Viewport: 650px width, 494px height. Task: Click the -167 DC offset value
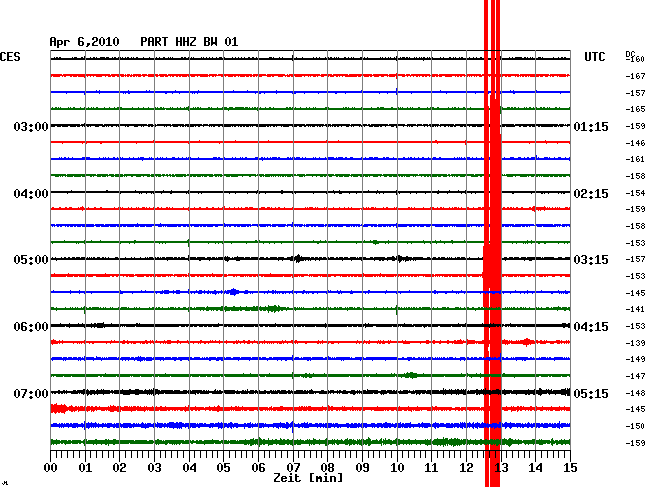635,76
